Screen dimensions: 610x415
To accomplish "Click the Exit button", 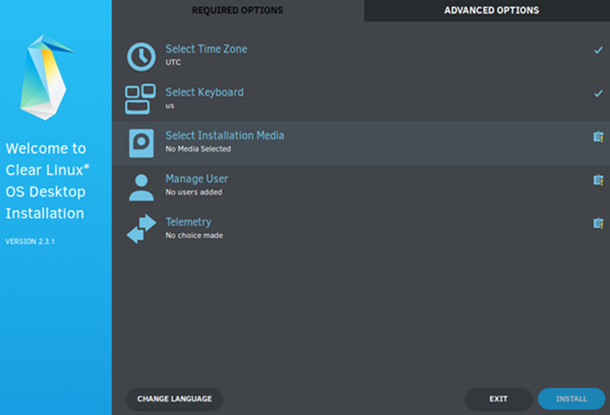I will click(x=498, y=399).
